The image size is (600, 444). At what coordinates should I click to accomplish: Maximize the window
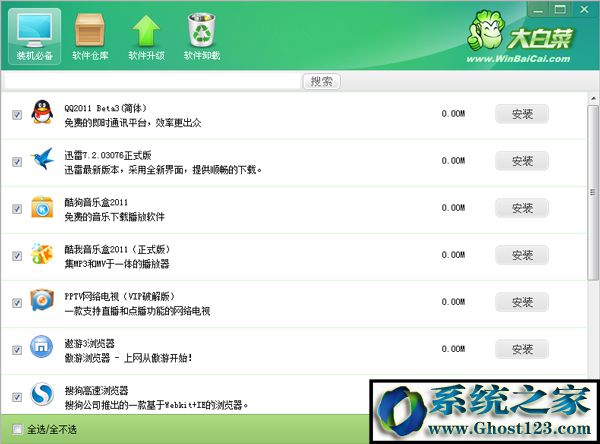tap(560, 10)
